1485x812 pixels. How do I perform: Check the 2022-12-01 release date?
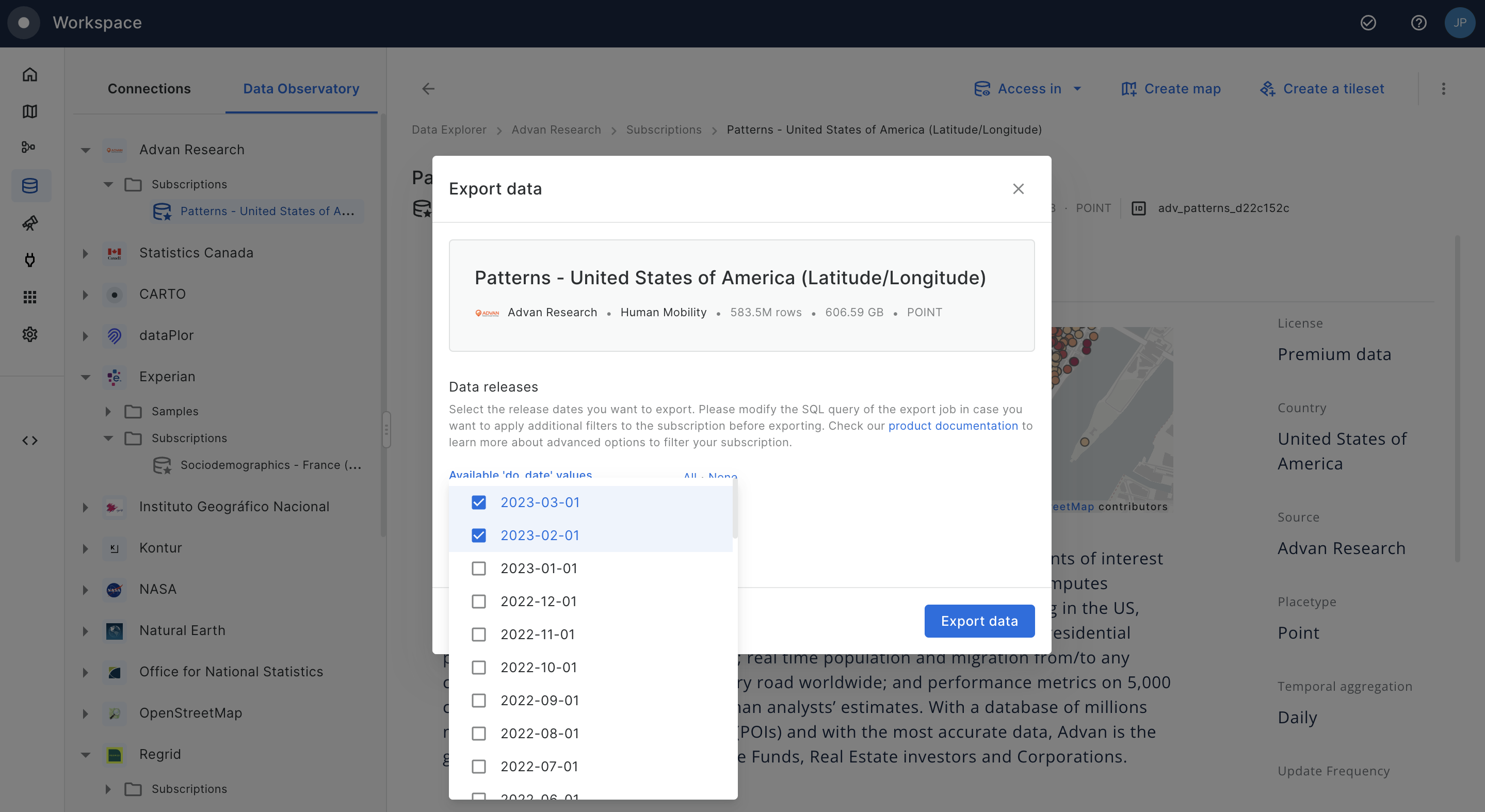pos(478,602)
